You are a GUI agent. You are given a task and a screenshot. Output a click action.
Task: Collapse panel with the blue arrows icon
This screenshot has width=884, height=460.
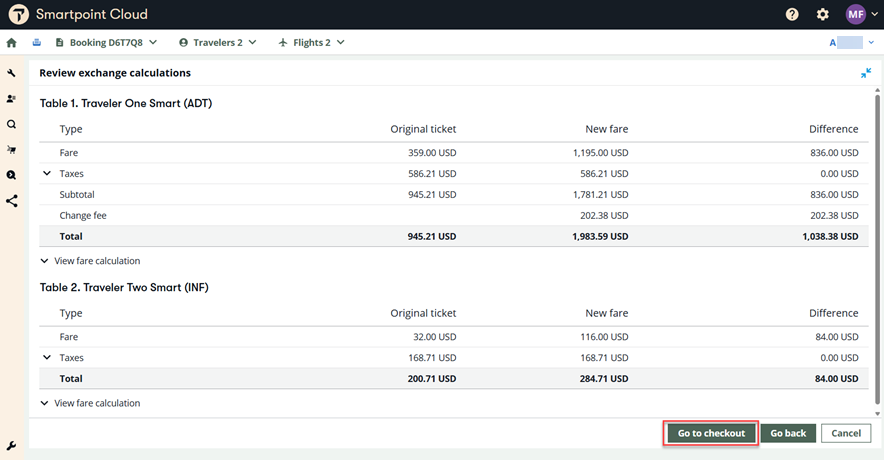(866, 73)
